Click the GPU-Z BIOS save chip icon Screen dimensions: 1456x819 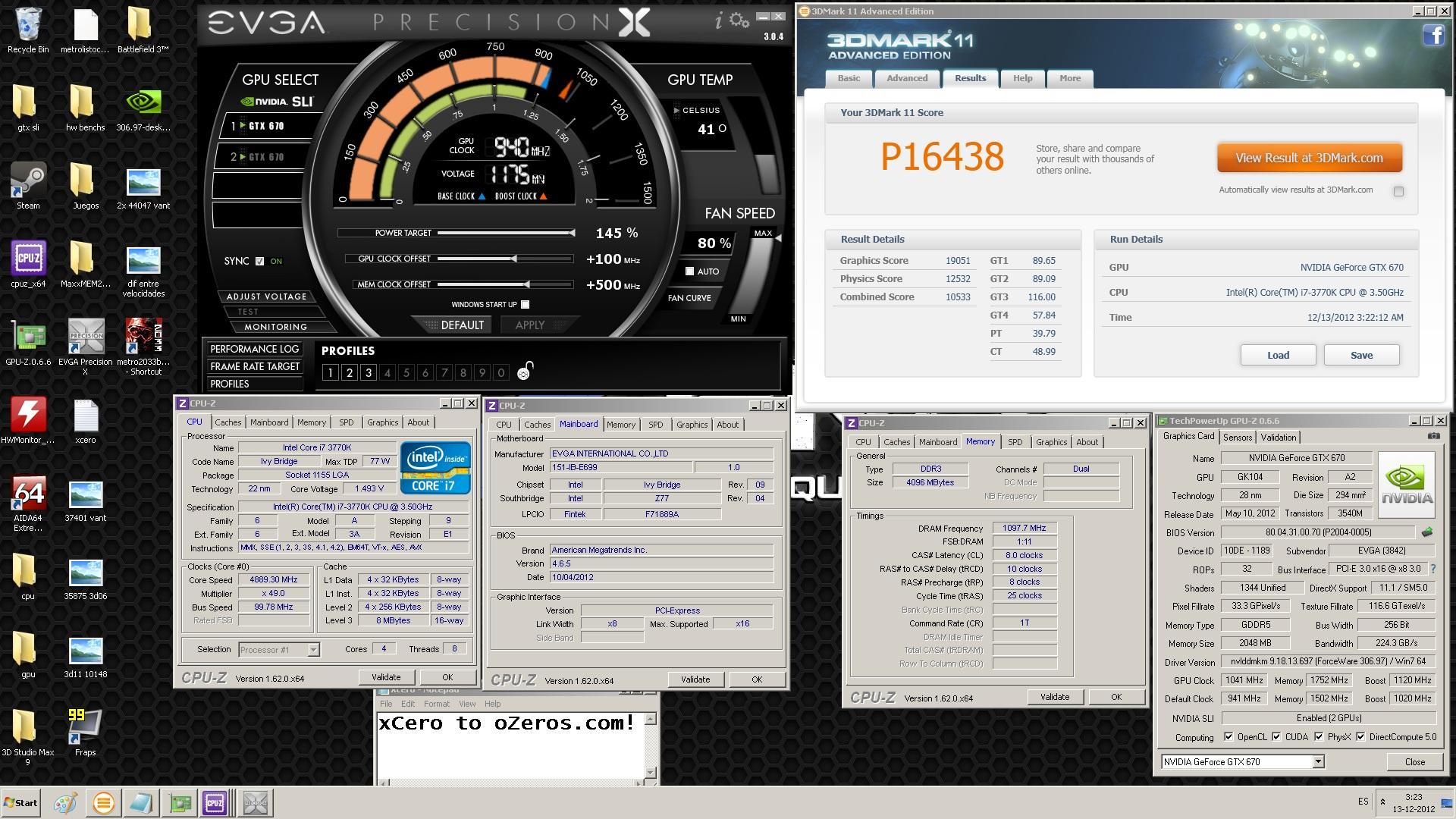1426,532
